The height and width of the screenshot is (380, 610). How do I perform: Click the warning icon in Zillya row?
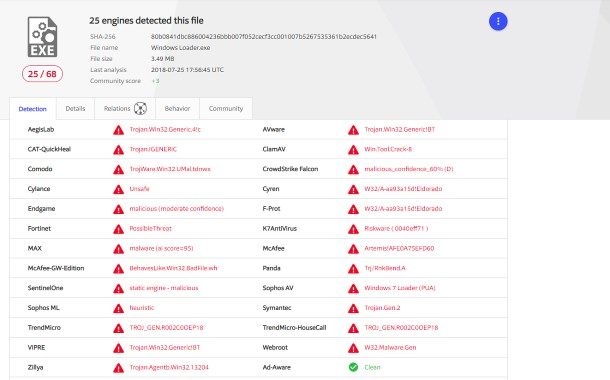tap(118, 368)
